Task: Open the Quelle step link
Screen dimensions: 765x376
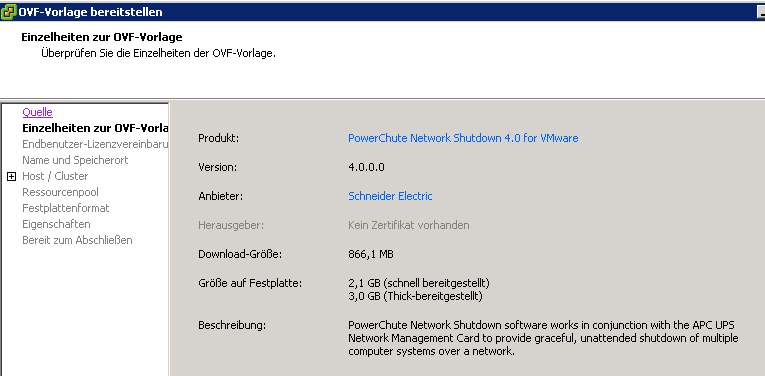Action: [x=38, y=112]
